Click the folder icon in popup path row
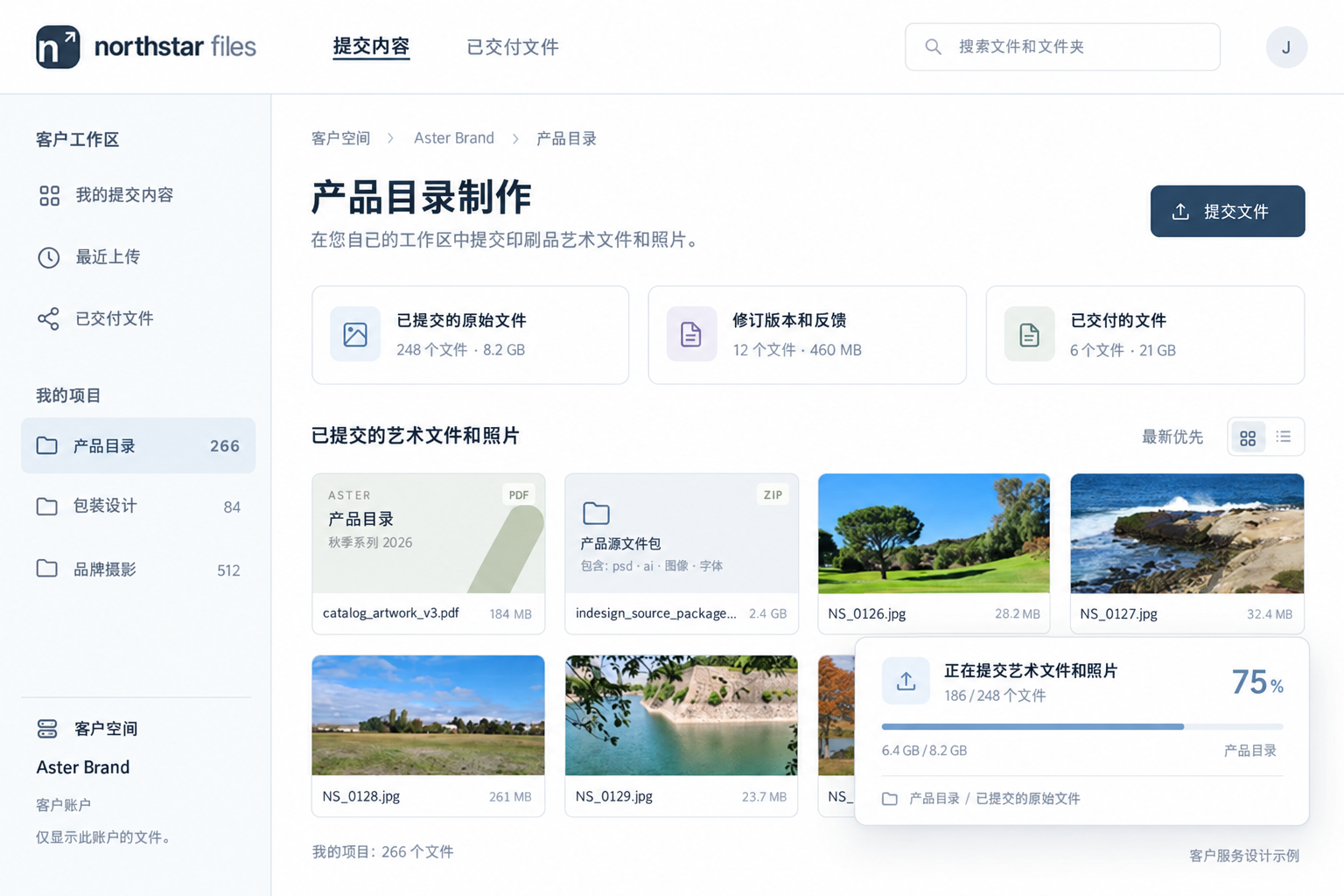This screenshot has width=1344, height=896. coord(890,798)
